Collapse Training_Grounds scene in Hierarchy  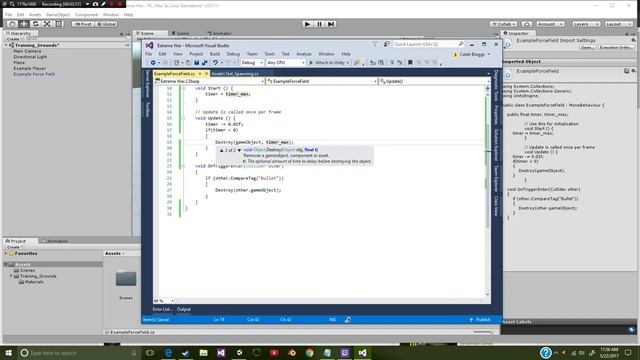(6, 45)
